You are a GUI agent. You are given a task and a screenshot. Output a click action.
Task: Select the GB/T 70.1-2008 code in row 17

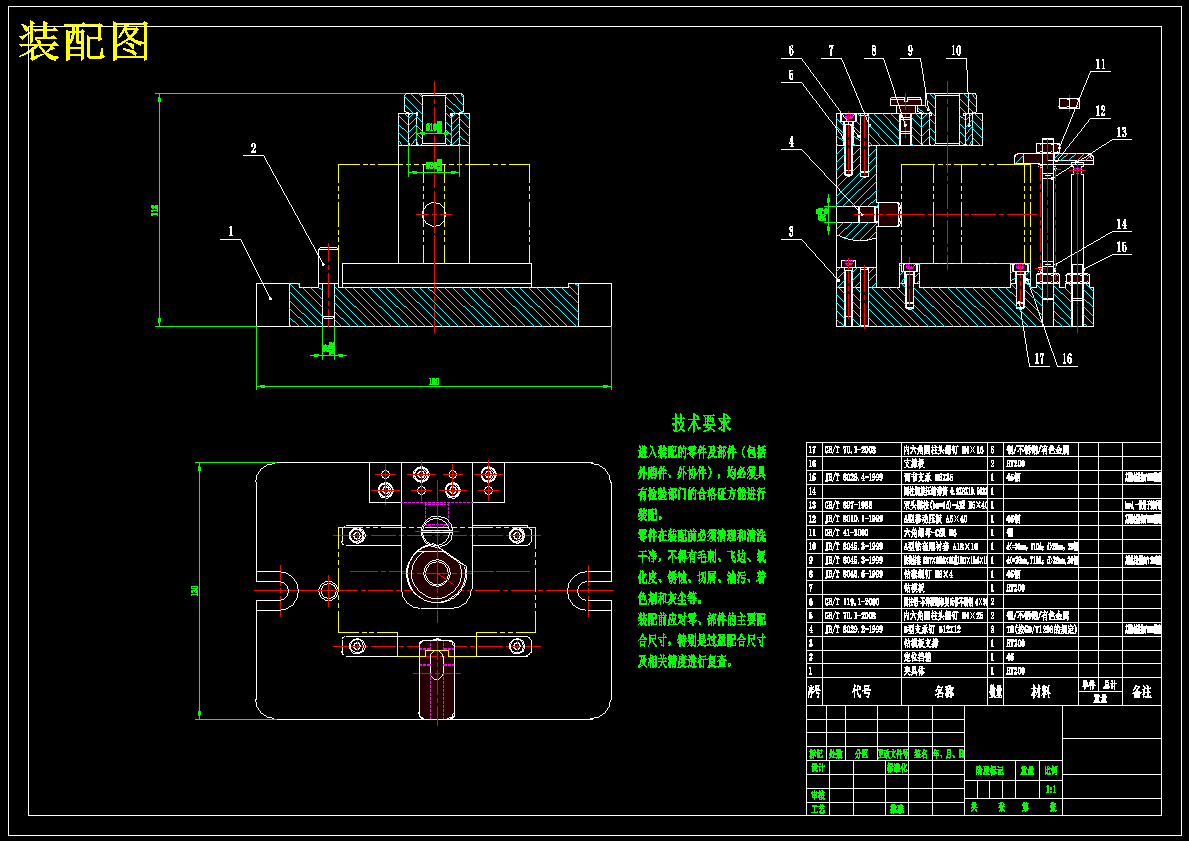pyautogui.click(x=851, y=450)
